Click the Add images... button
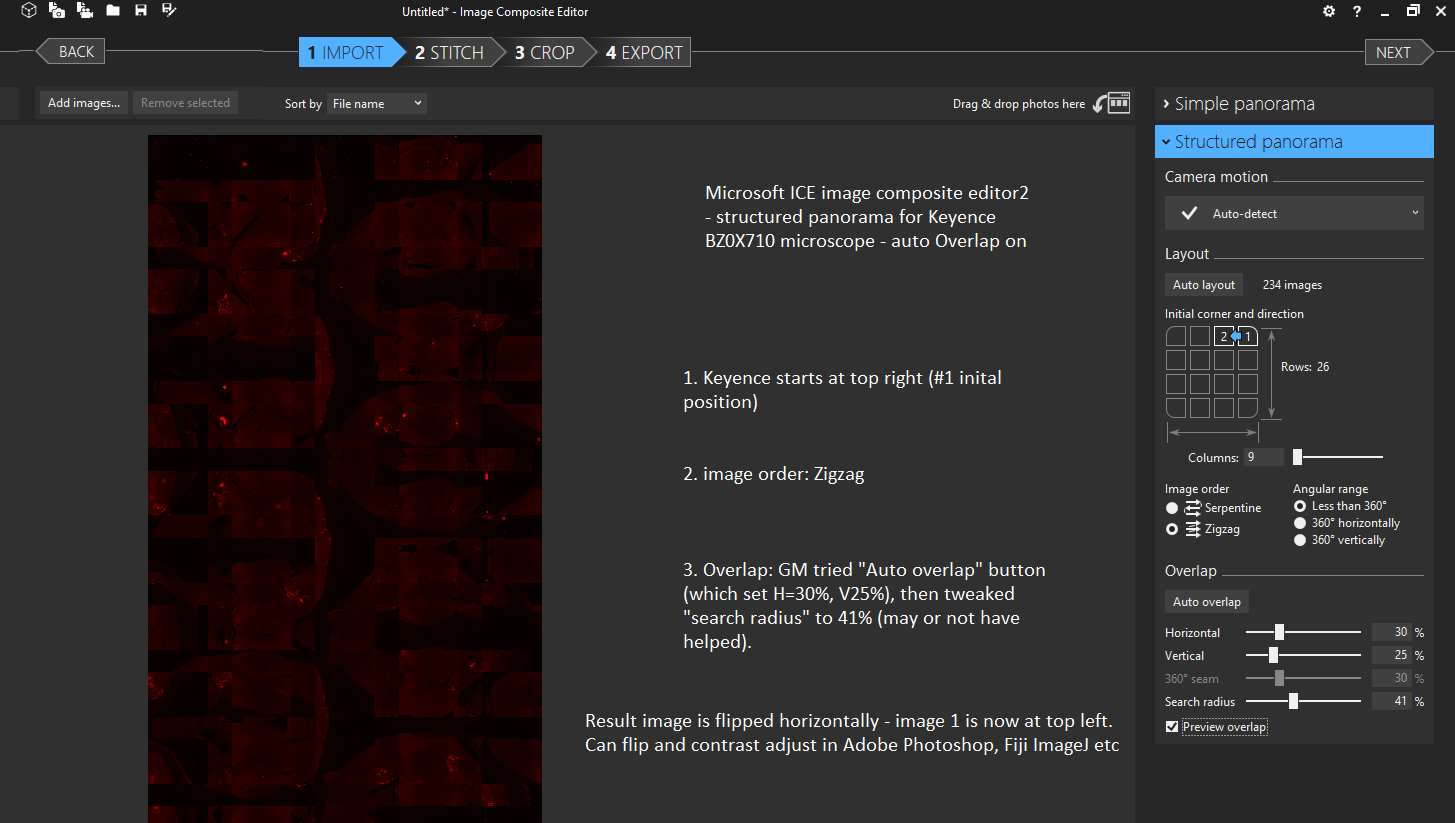The width and height of the screenshot is (1455, 823). [84, 103]
